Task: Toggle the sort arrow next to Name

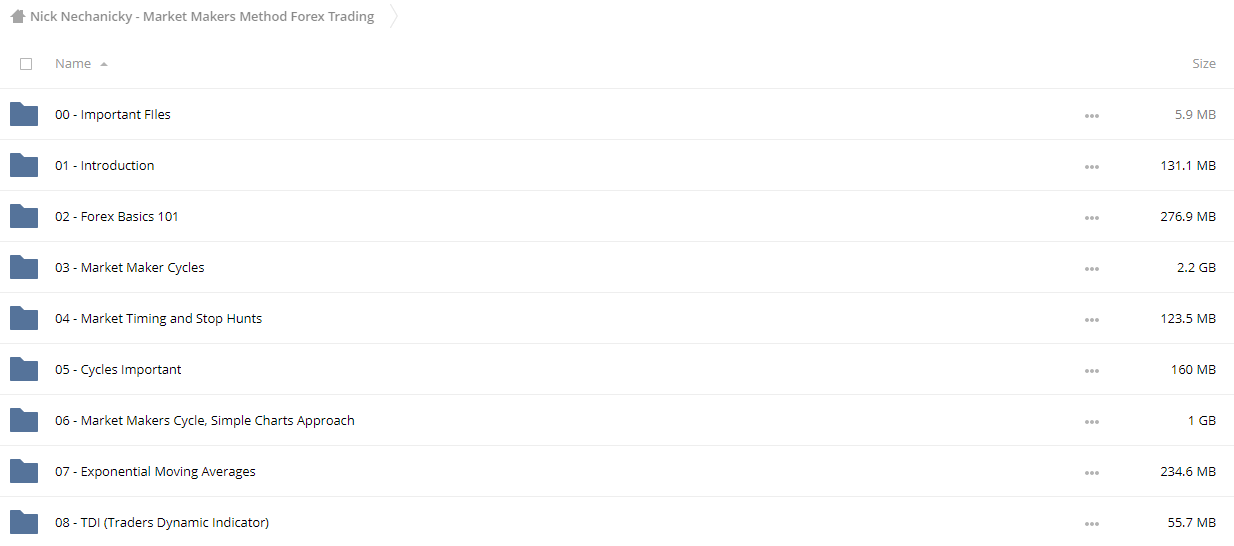Action: tap(104, 64)
